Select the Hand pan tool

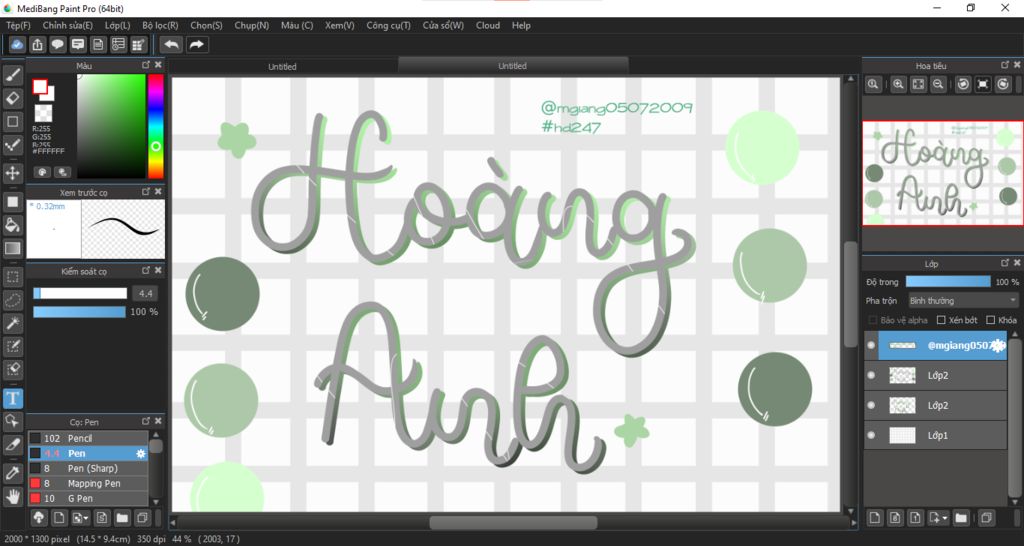click(x=12, y=496)
